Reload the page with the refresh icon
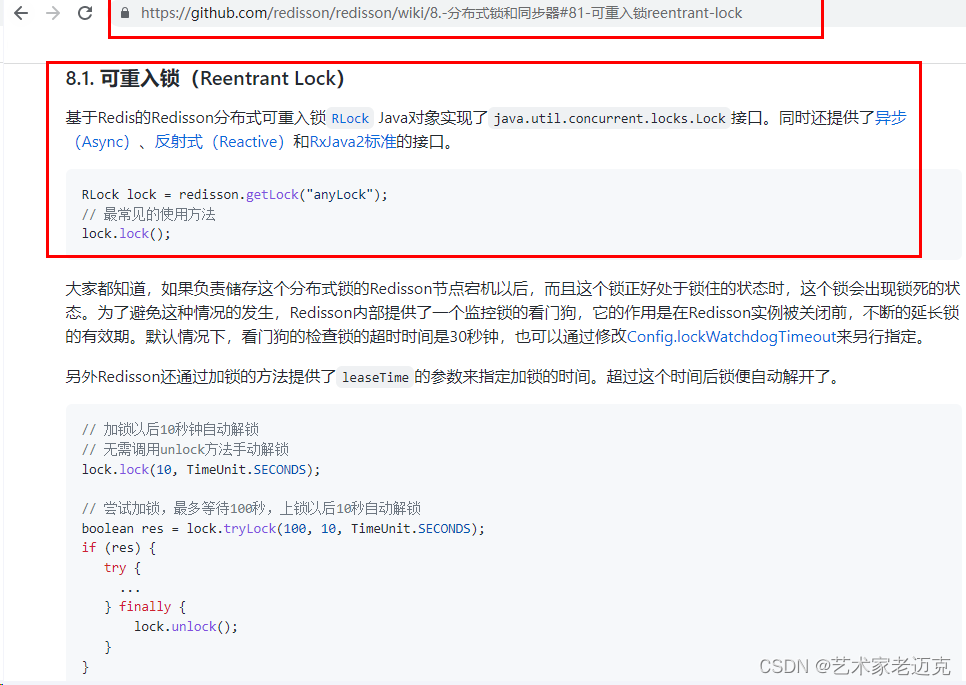Viewport: 966px width, 685px height. tap(85, 13)
